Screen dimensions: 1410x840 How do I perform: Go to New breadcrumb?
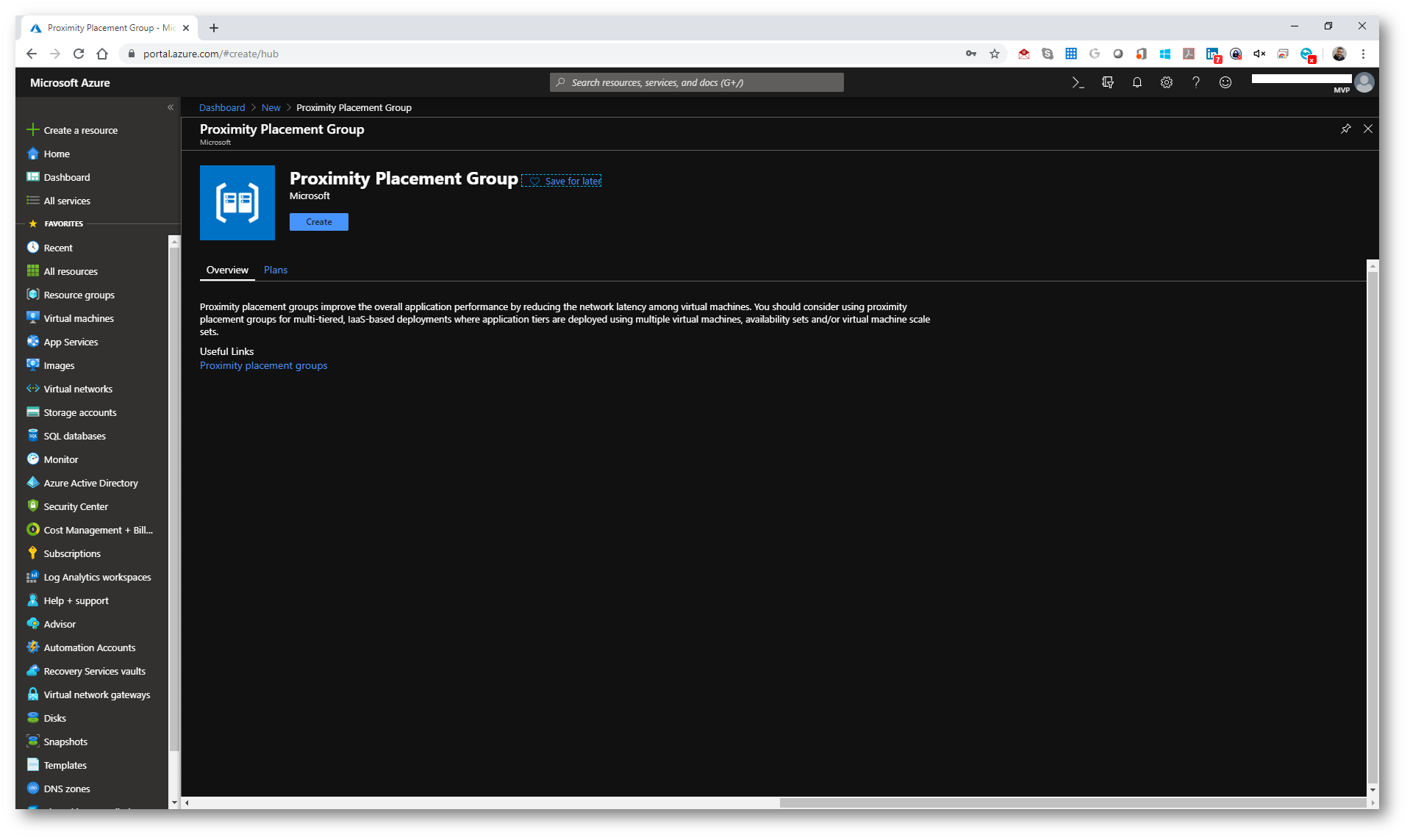pyautogui.click(x=271, y=107)
